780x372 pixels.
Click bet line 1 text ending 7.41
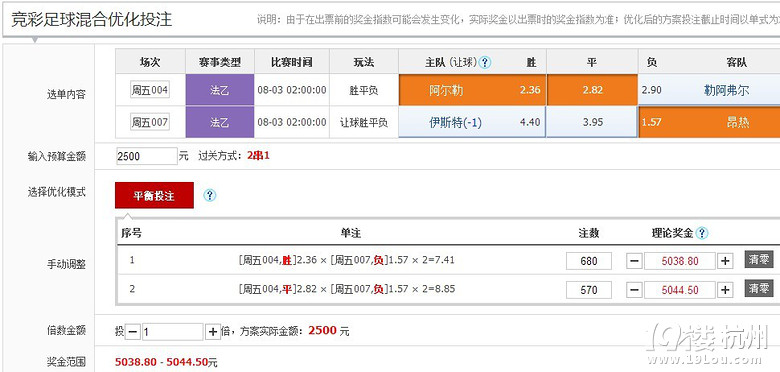click(346, 260)
